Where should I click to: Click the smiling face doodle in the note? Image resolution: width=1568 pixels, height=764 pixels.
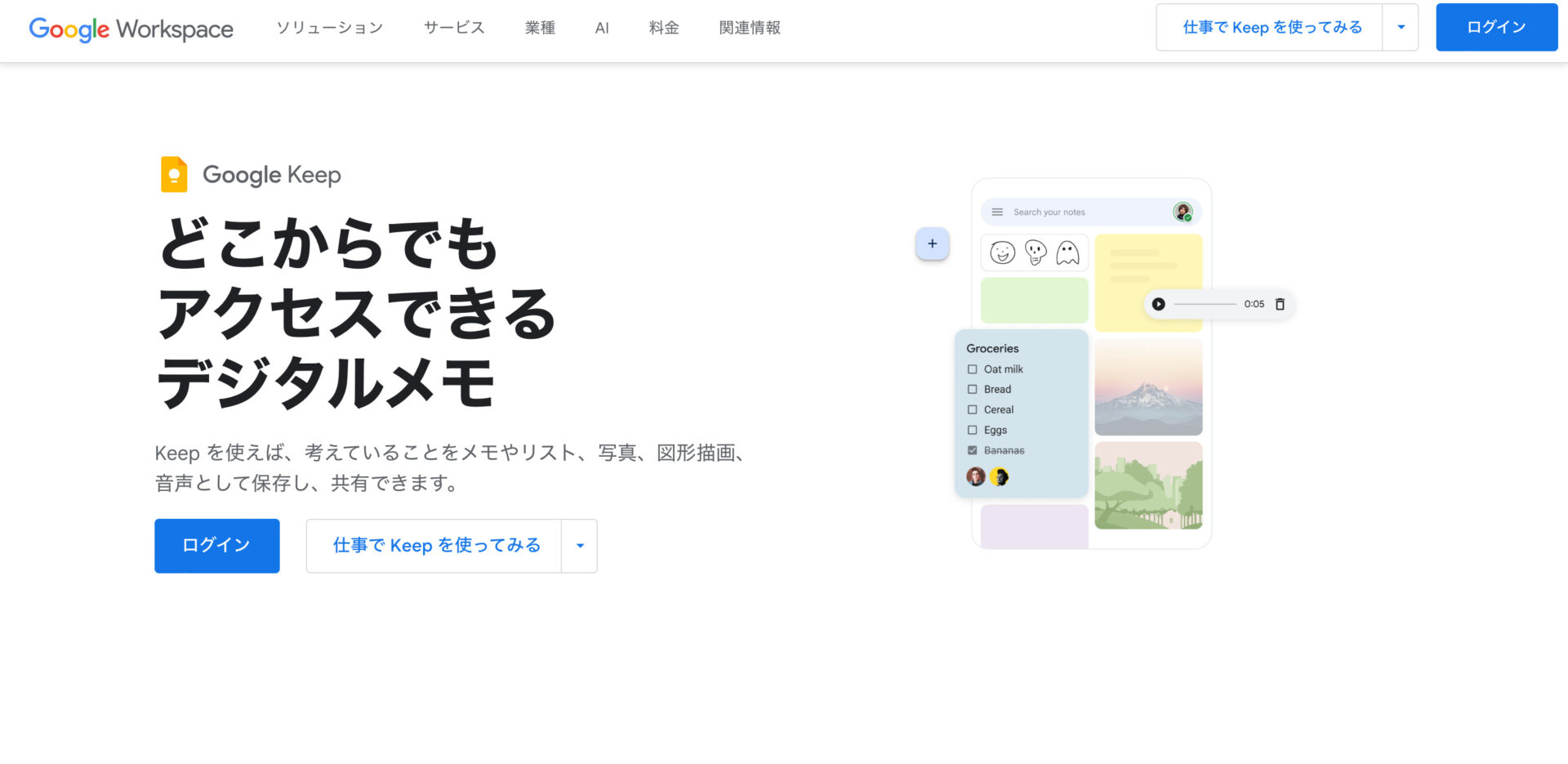[x=1003, y=253]
